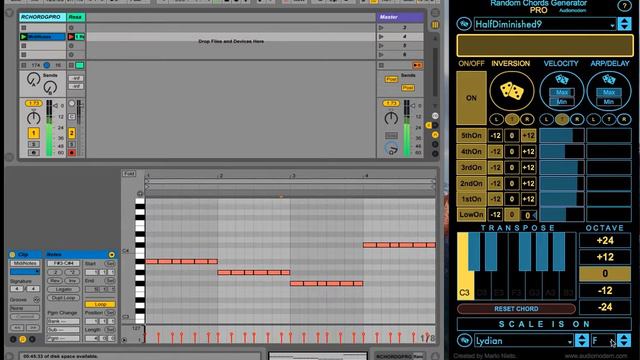Click the Groove hot-swap icon

[x=36, y=300]
